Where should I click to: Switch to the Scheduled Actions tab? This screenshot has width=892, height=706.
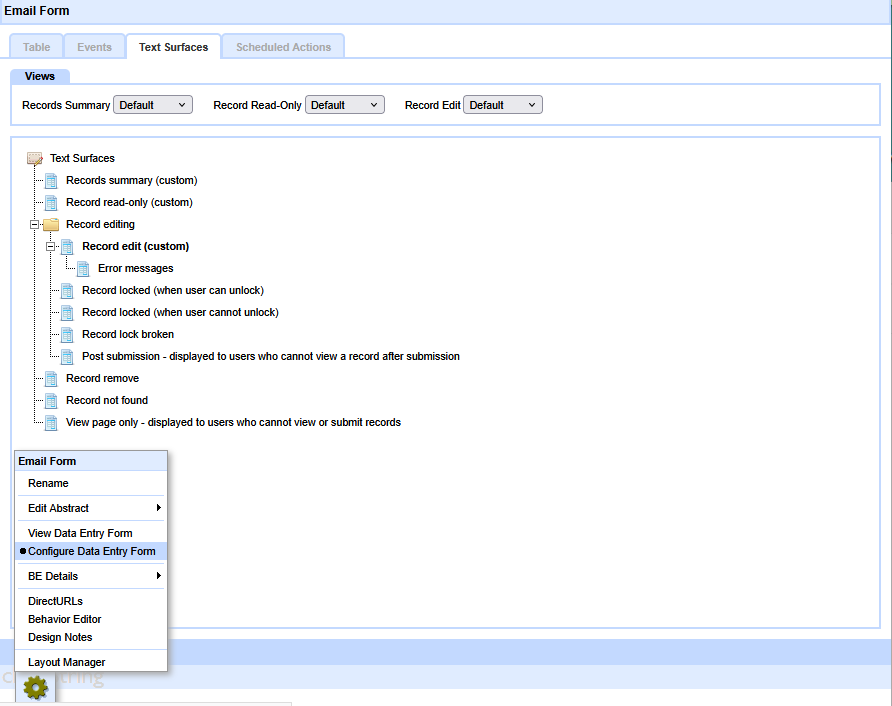coord(284,47)
